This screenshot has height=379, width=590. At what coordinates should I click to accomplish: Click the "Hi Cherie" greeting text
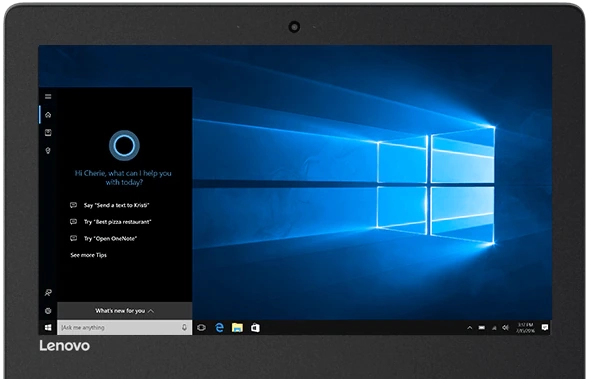[123, 178]
